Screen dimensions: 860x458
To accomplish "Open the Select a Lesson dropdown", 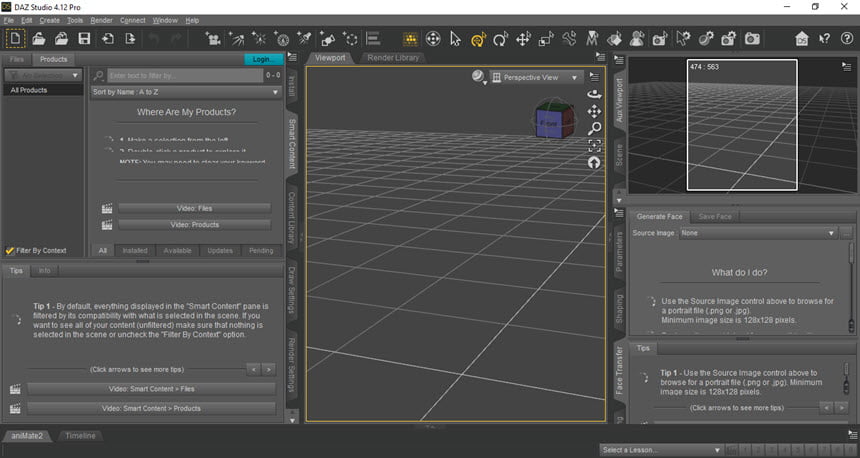I will tap(661, 450).
